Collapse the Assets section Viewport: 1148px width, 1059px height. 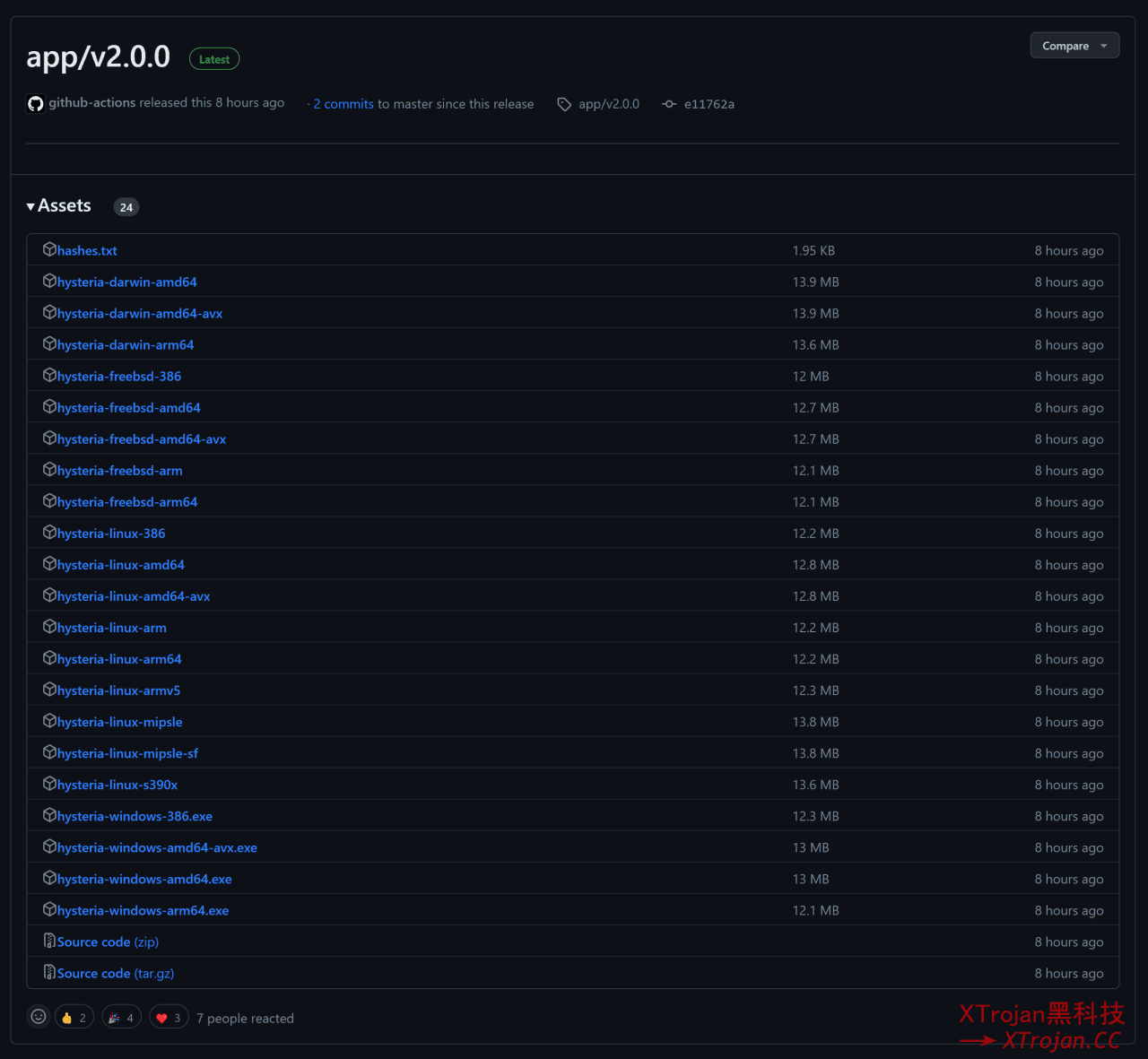click(x=59, y=206)
